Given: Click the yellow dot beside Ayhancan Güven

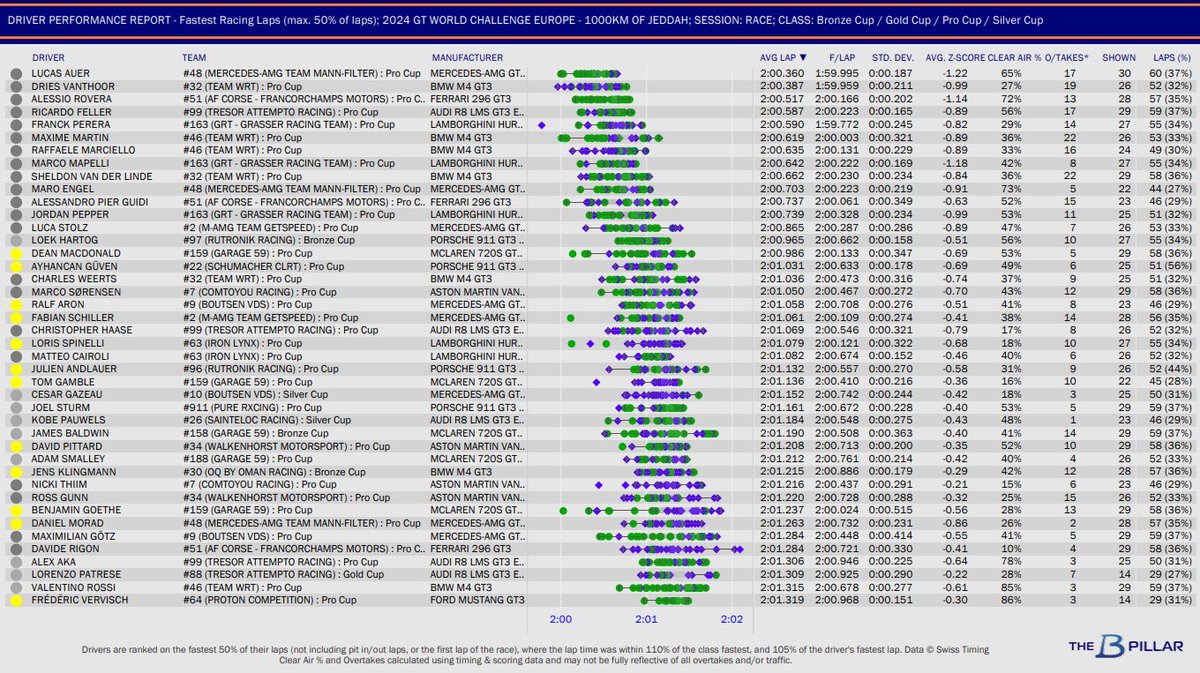Looking at the screenshot, I should click(x=15, y=267).
